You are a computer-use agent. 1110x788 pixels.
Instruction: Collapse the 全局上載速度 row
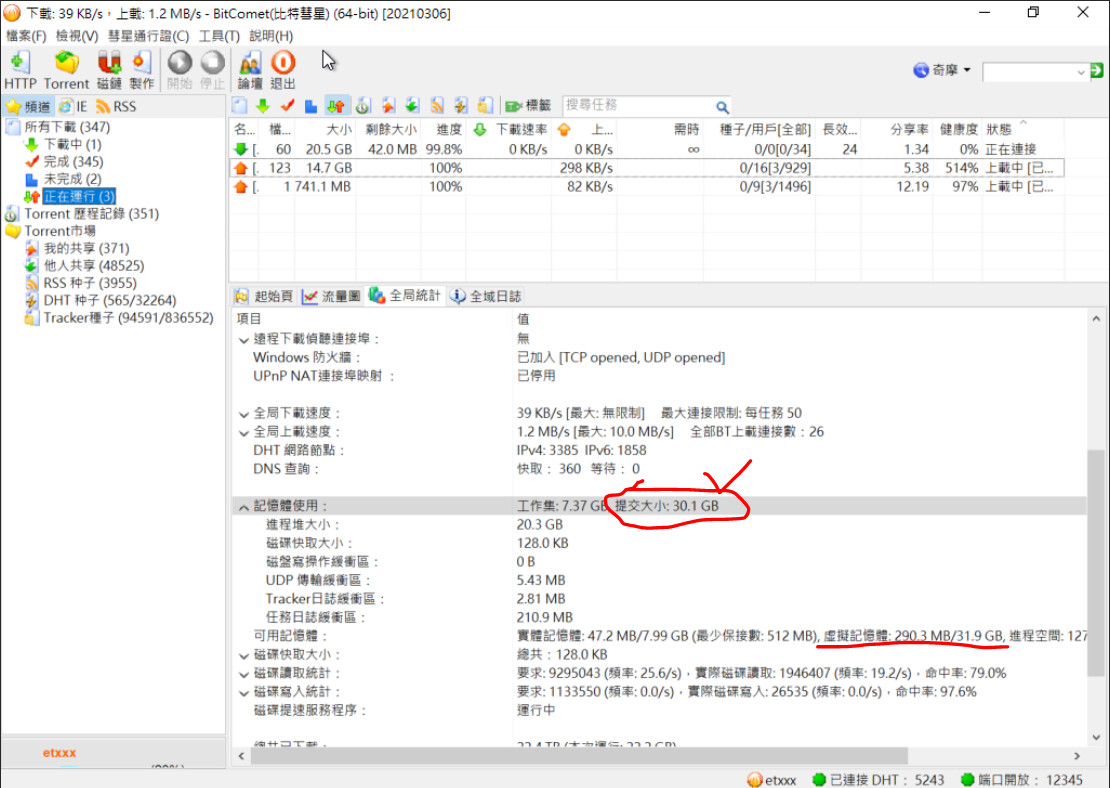244,433
